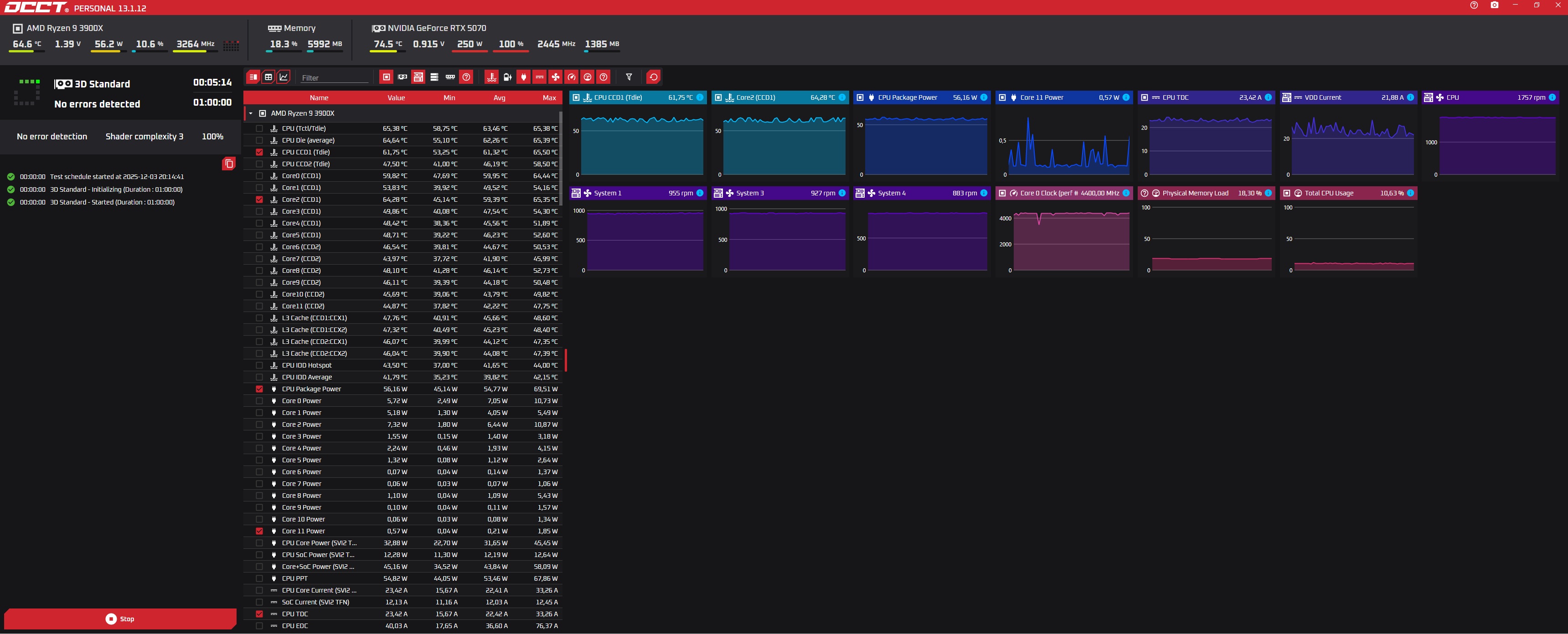Click into the Filter text field
The width and height of the screenshot is (1568, 634).
pos(334,78)
